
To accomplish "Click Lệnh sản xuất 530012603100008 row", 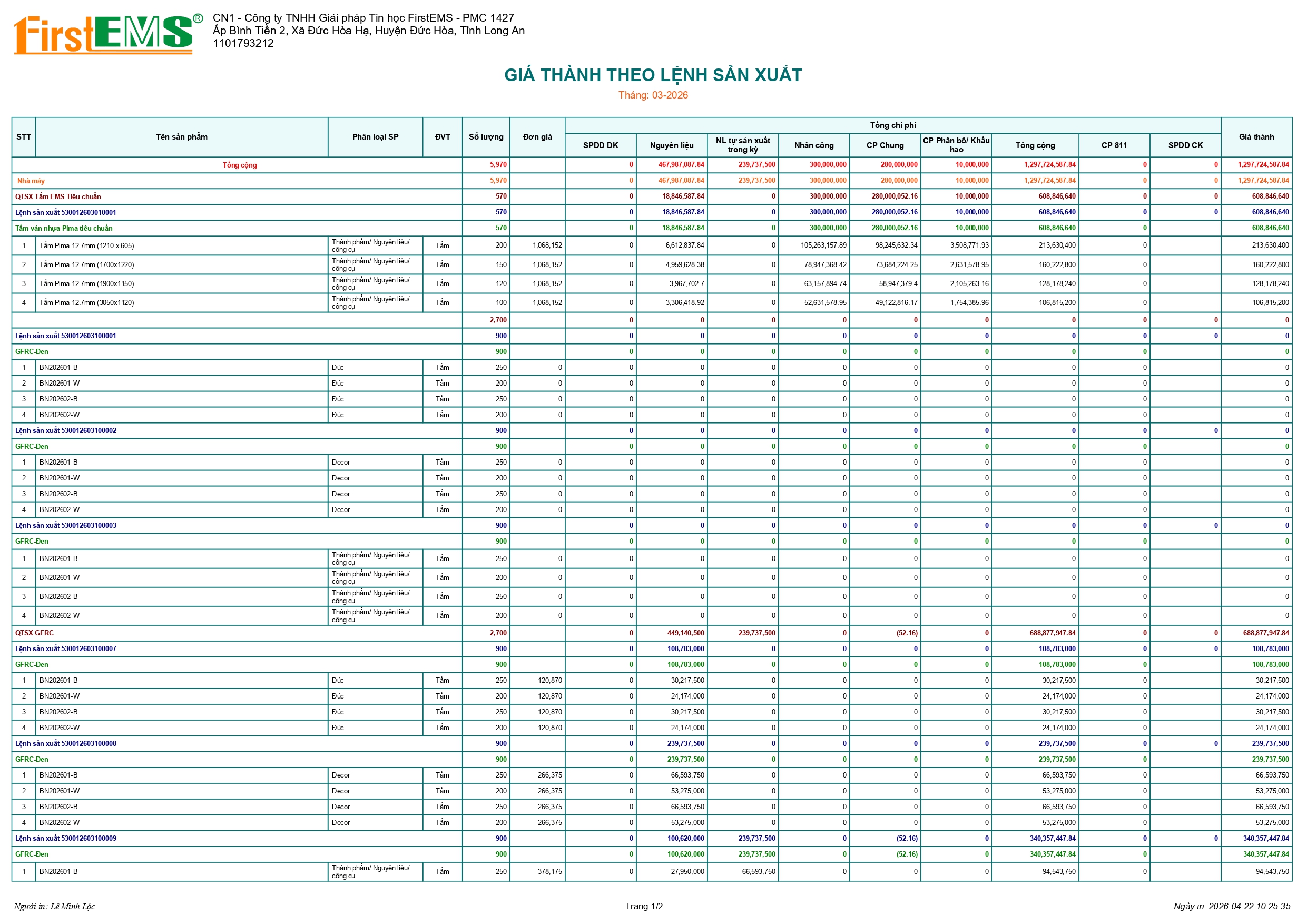I will (652, 743).
